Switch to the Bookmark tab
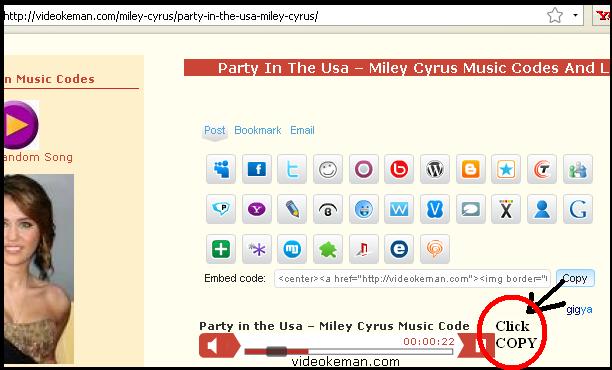 click(258, 130)
